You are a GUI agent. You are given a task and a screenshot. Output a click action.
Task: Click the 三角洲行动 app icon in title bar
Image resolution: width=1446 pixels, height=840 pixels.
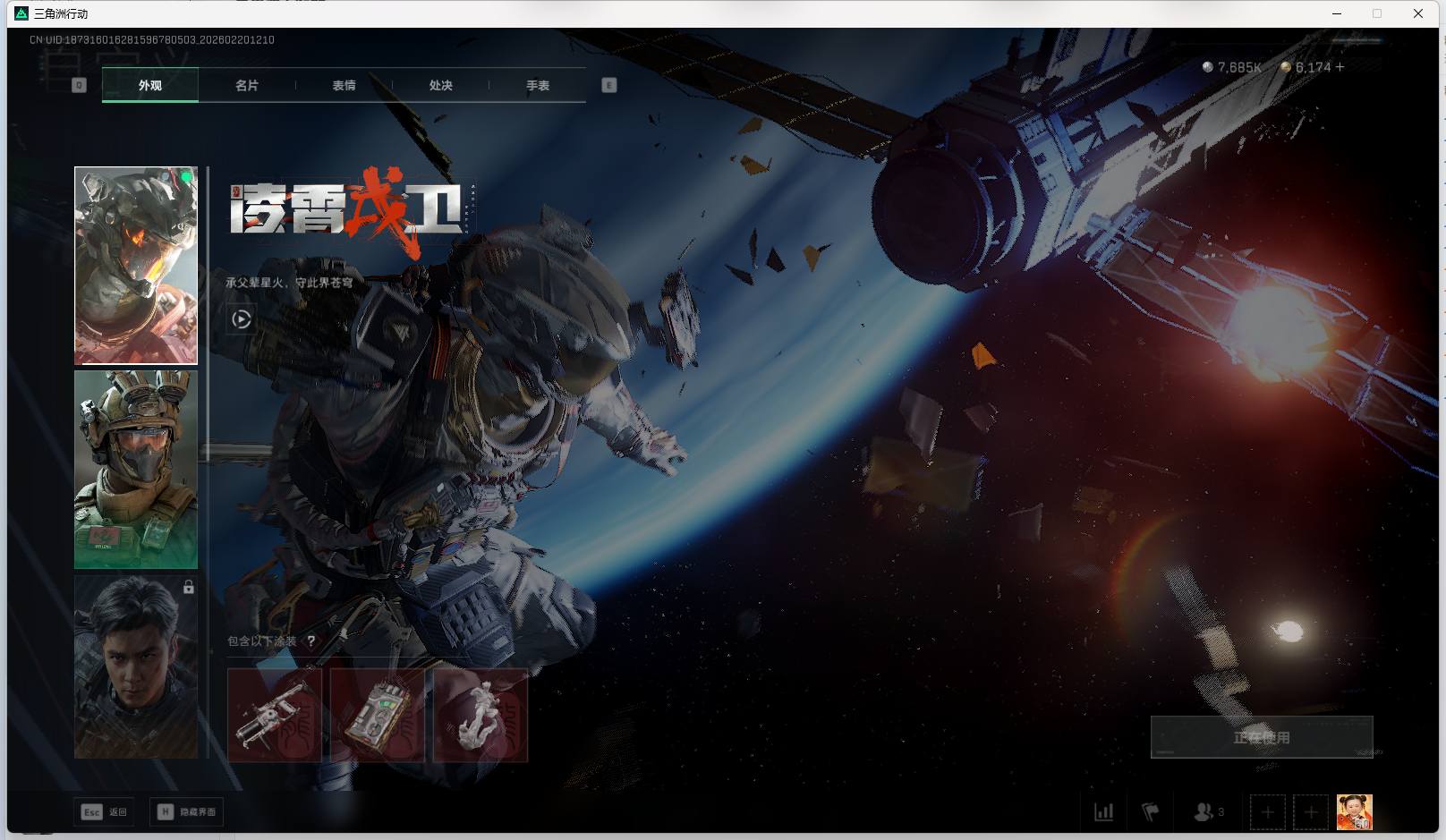click(x=21, y=13)
